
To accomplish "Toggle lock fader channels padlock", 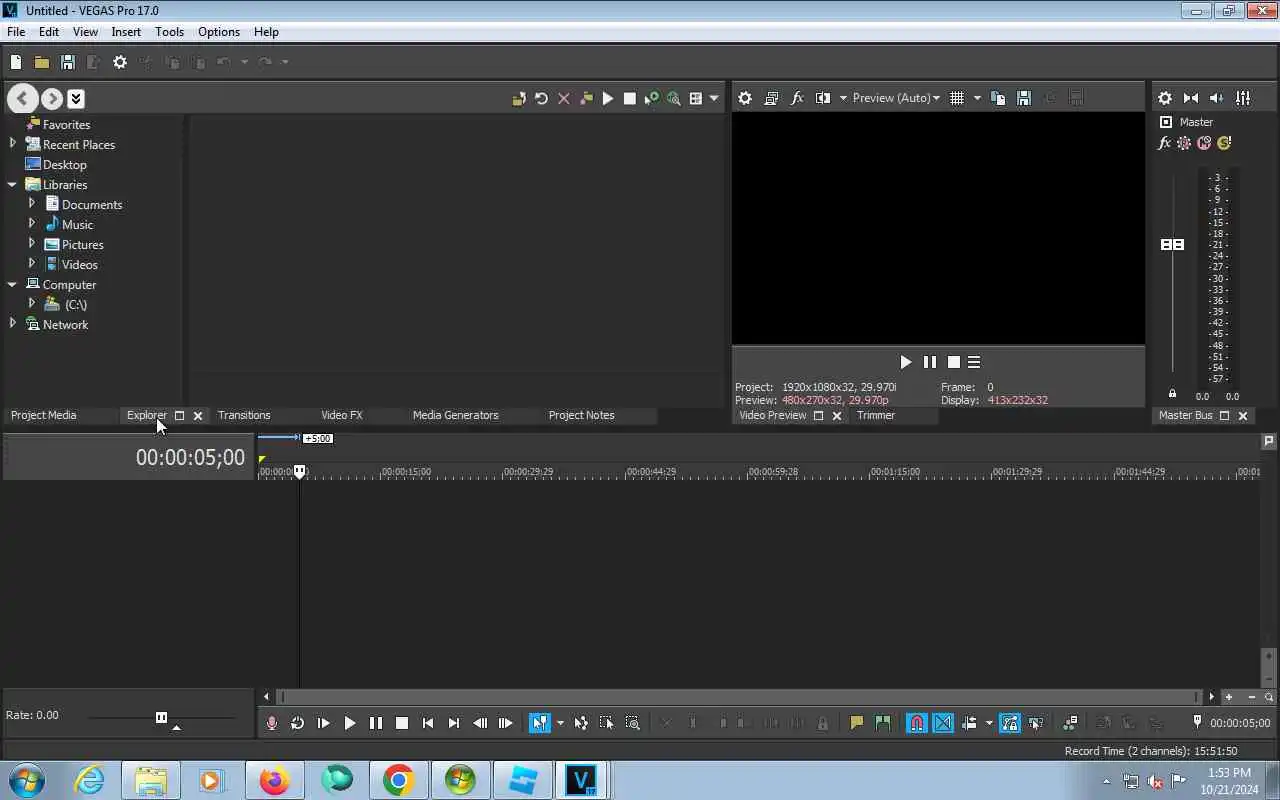I will (1172, 394).
